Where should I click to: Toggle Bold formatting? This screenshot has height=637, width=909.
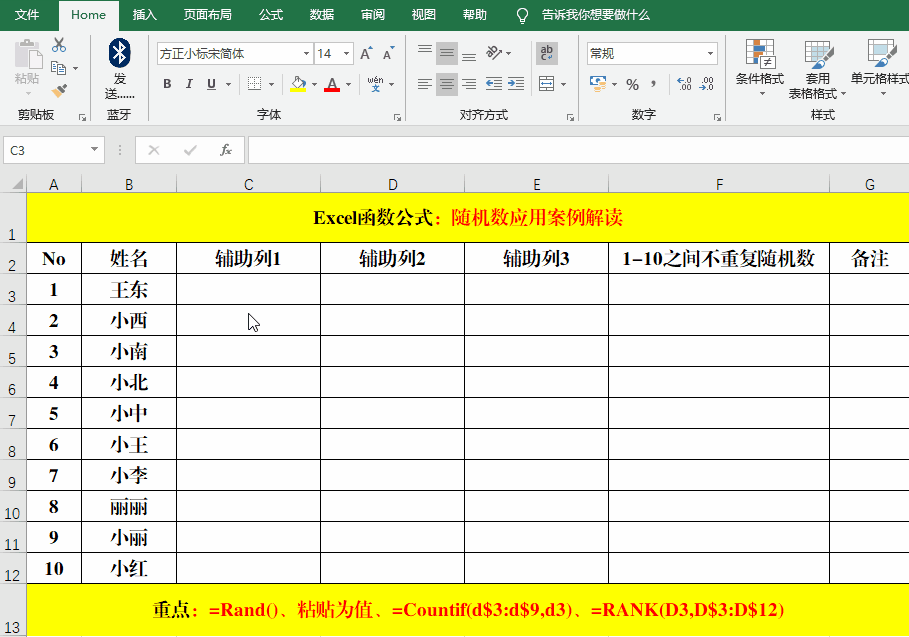(167, 84)
